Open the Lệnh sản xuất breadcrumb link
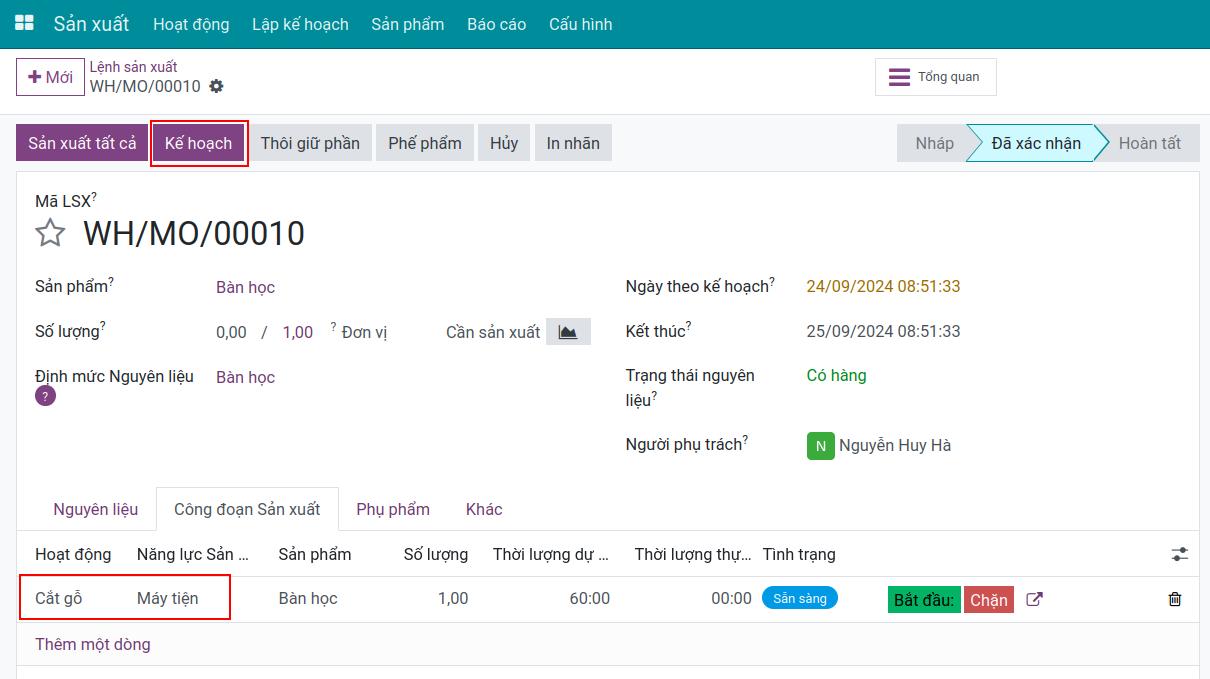Viewport: 1210px width, 679px height. point(133,67)
